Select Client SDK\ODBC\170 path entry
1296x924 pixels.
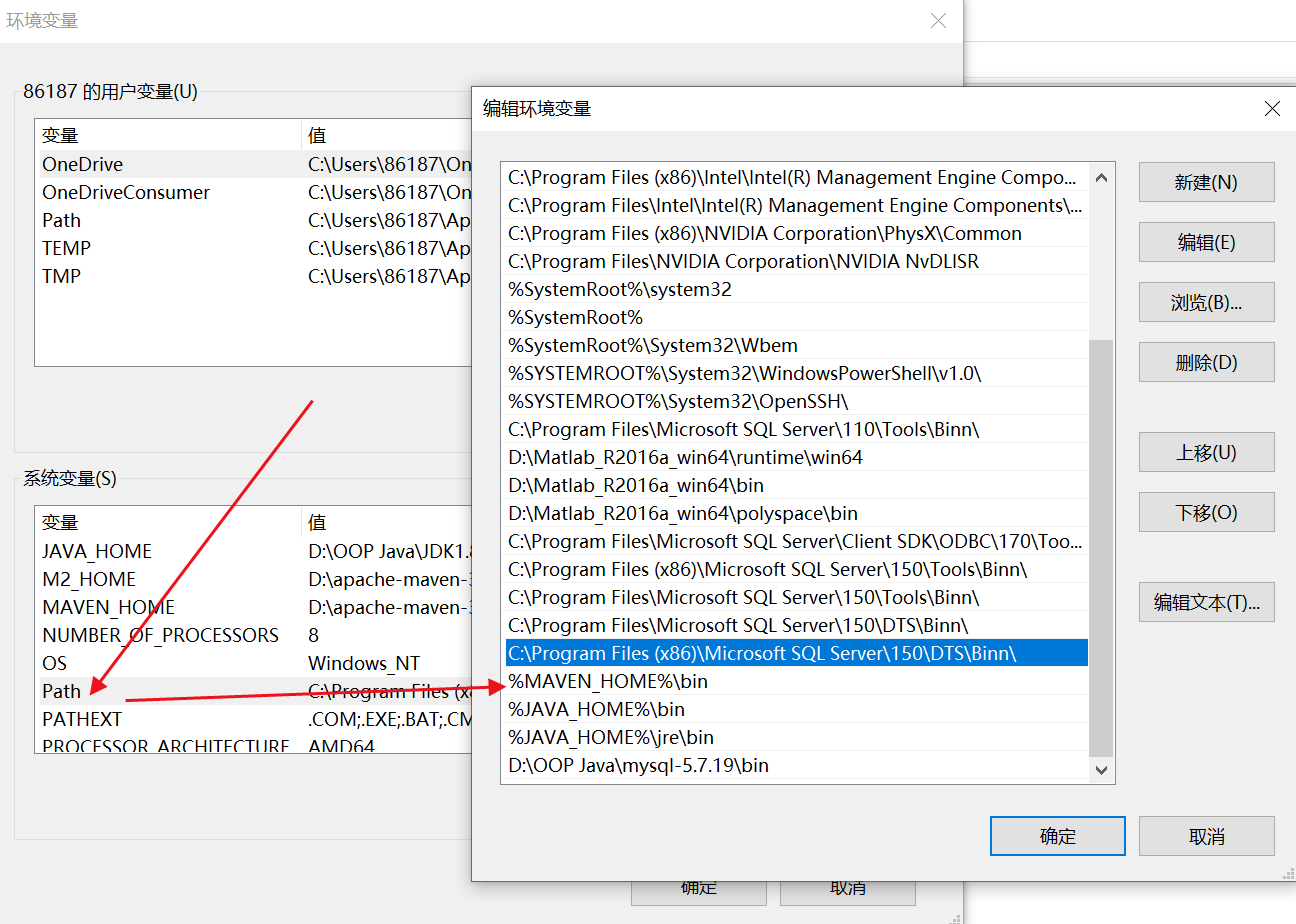click(796, 541)
